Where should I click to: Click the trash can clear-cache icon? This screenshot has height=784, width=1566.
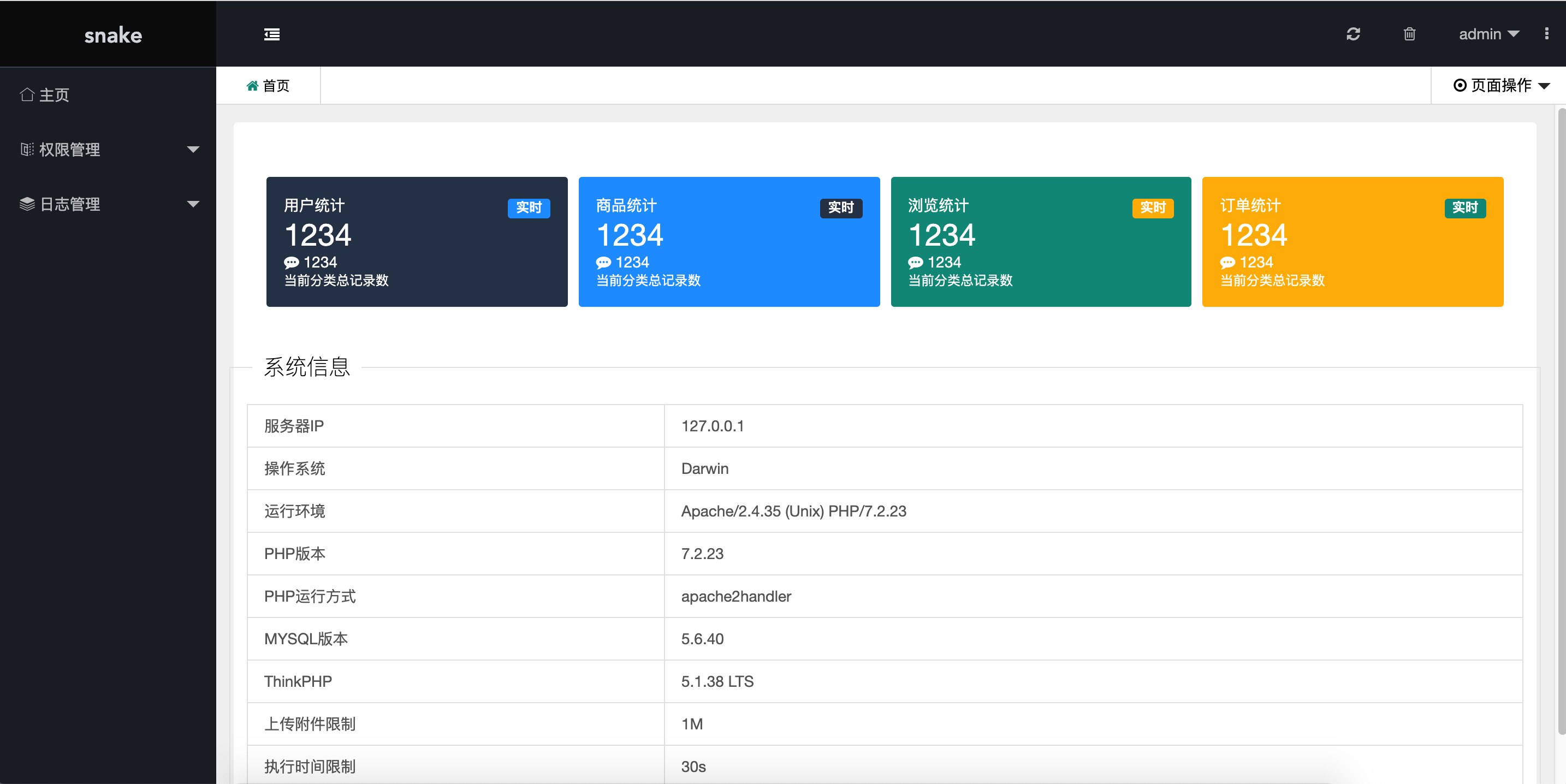[x=1409, y=34]
